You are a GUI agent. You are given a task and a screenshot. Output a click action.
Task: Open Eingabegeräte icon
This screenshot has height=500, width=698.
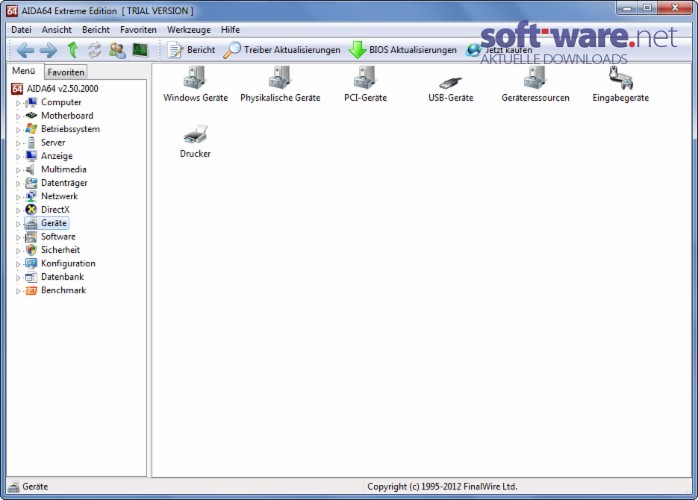click(x=621, y=77)
